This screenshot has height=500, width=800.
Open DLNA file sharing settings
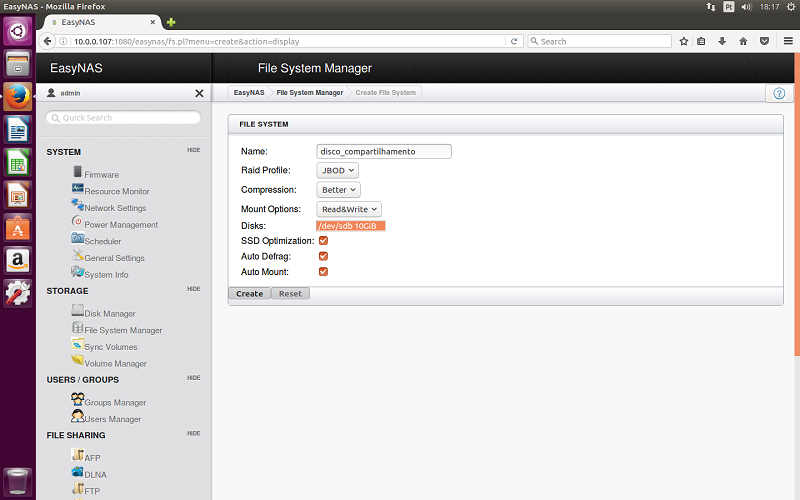pyautogui.click(x=95, y=474)
